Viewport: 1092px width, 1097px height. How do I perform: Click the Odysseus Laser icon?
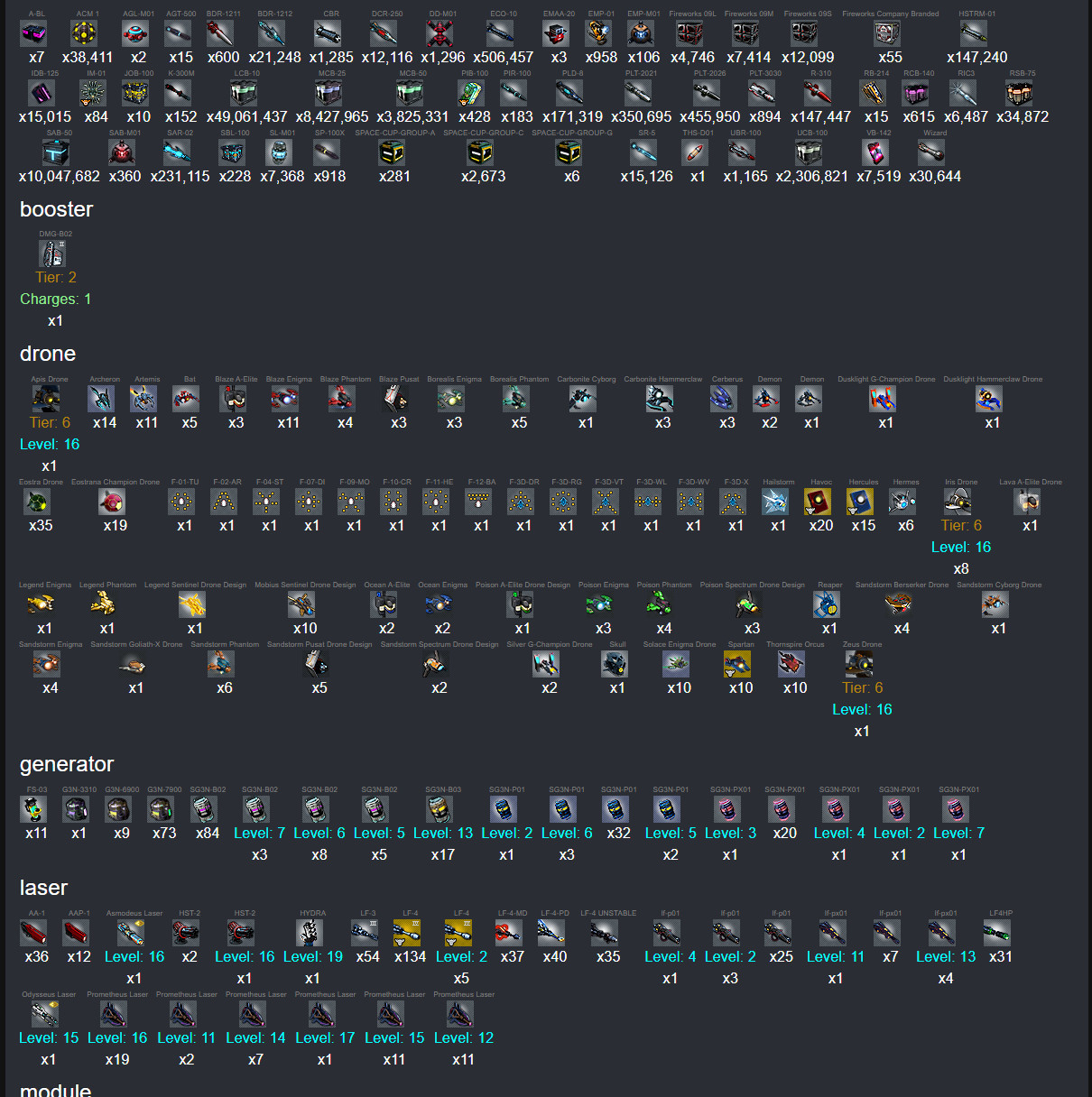click(x=45, y=1014)
